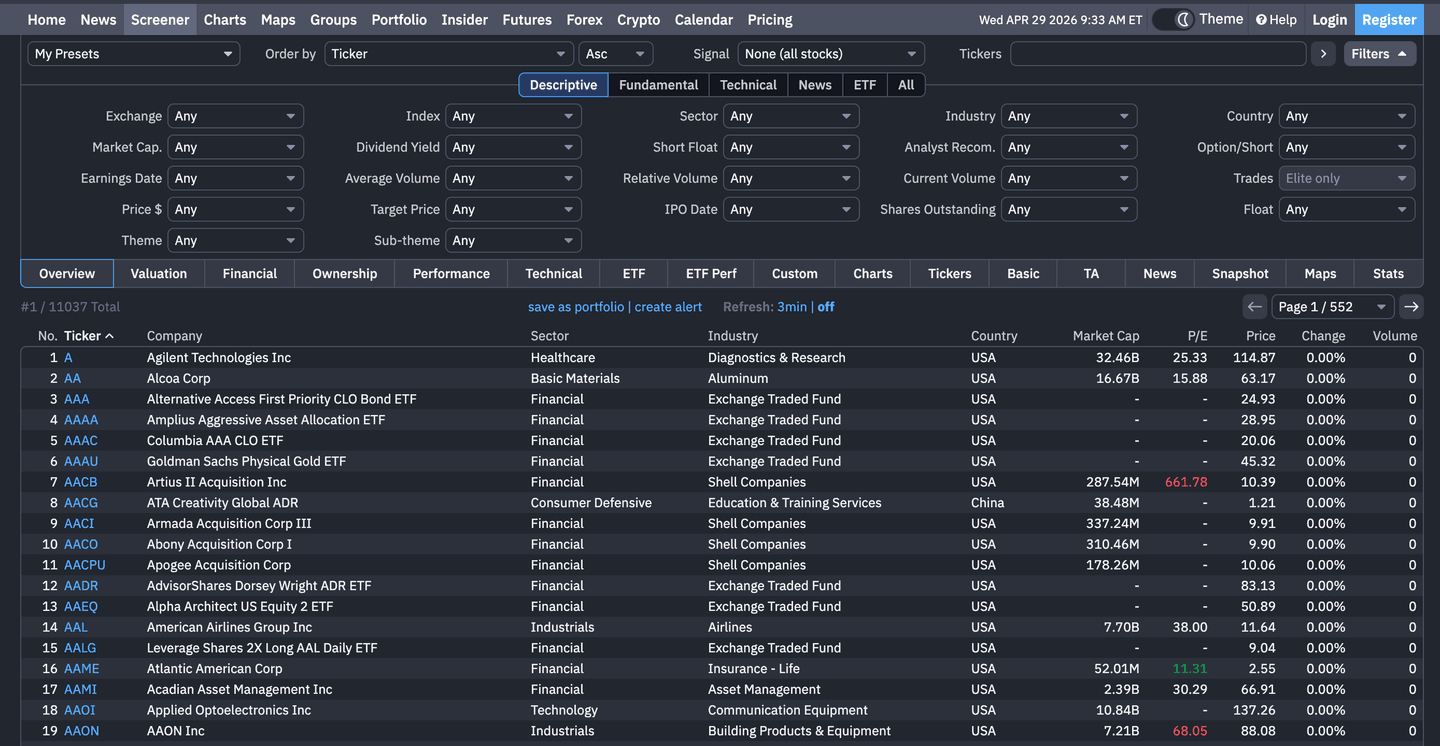Open the Valuation view tab

coord(159,273)
